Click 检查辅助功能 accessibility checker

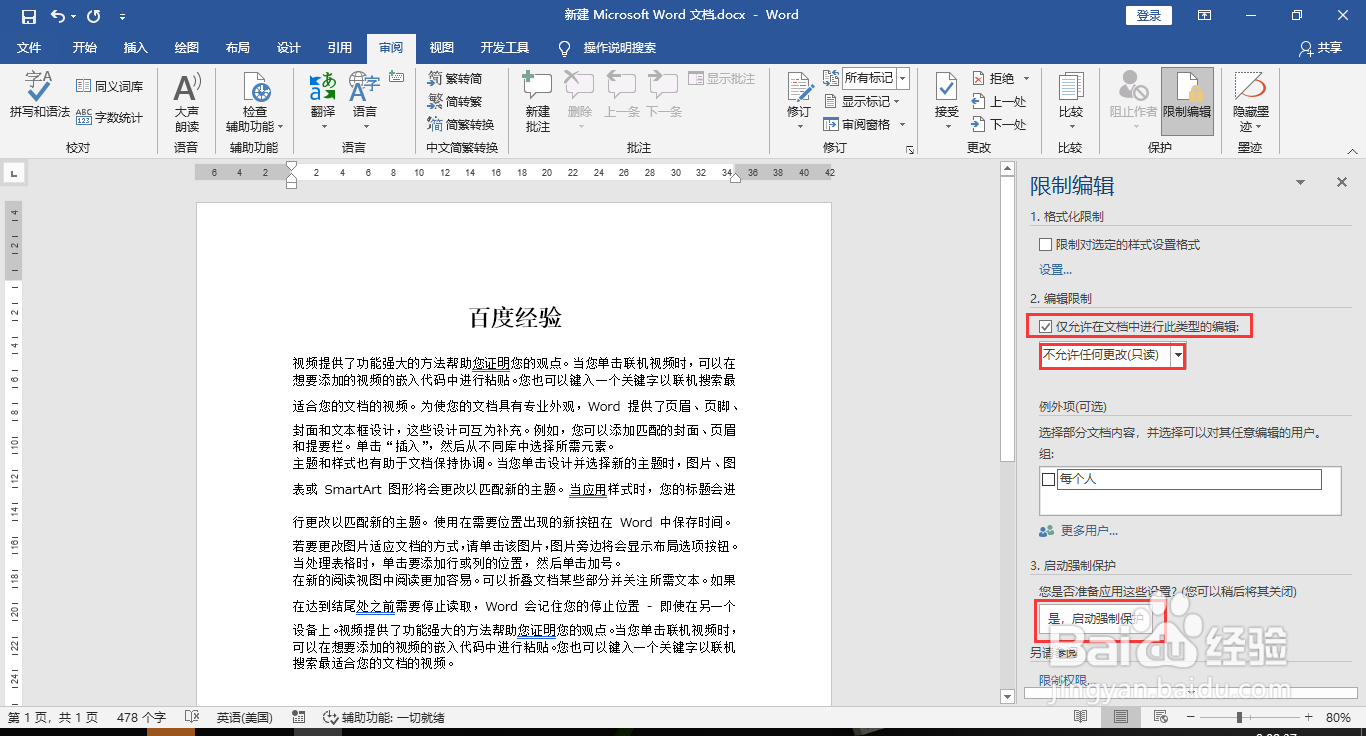tap(255, 102)
